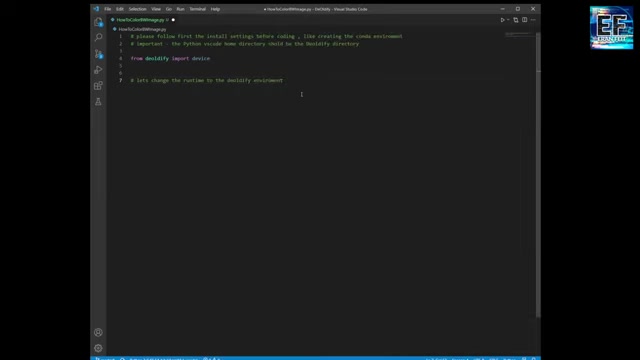The width and height of the screenshot is (640, 360).
Task: Click the HowToColorBWimage.py breadcrumb
Action: (142, 29)
